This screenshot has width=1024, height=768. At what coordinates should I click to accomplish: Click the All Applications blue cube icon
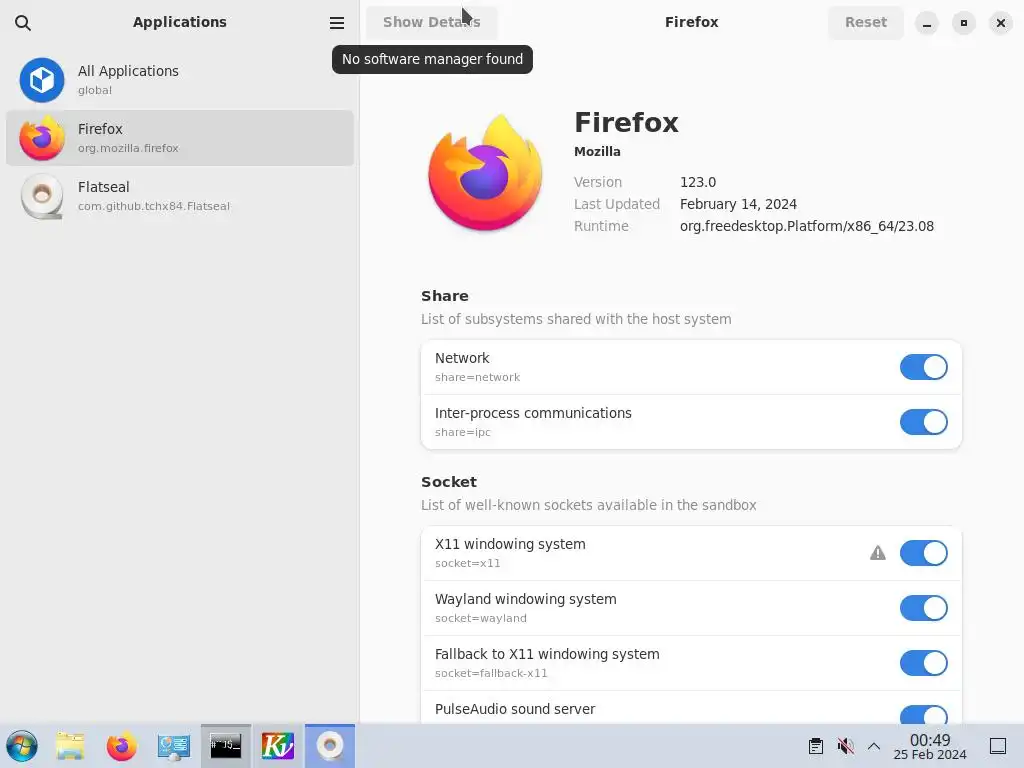(42, 80)
